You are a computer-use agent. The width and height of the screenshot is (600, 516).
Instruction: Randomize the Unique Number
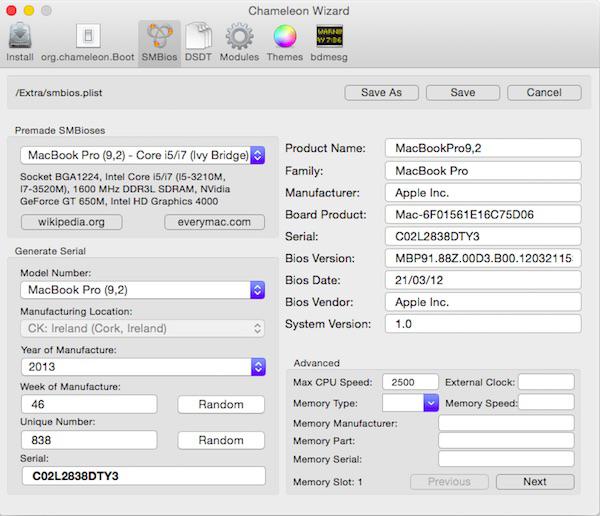[x=221, y=440]
